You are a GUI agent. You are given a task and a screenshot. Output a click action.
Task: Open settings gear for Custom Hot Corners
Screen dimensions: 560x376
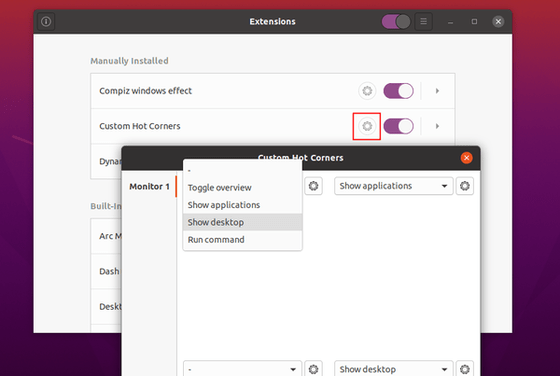click(367, 126)
